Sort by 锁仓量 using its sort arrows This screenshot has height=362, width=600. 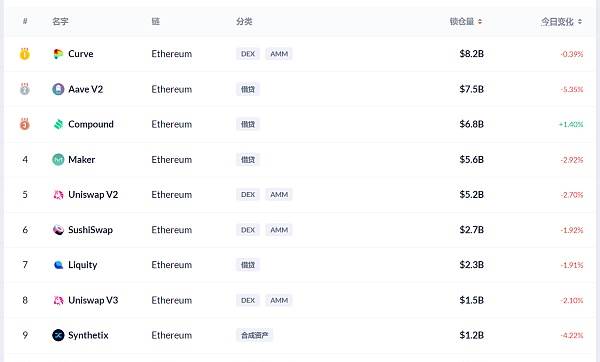point(480,22)
